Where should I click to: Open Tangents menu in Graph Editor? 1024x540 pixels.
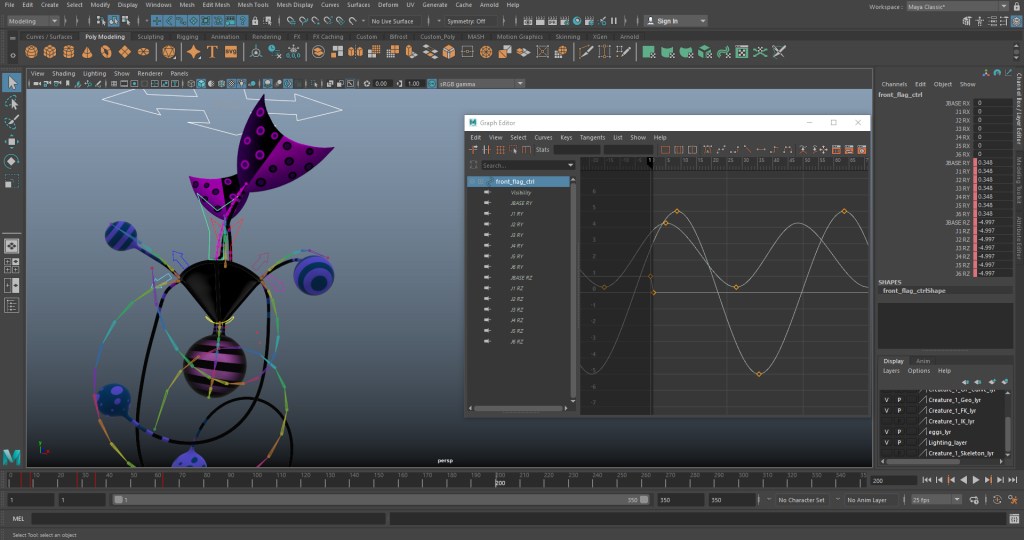pyautogui.click(x=592, y=137)
